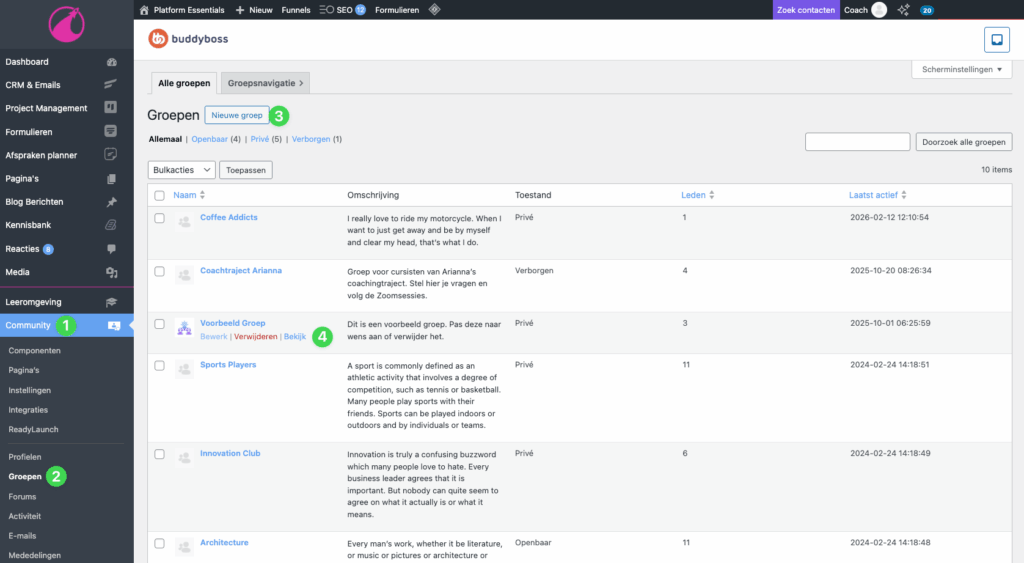Toggle the select-all checkbox in table header
Image resolution: width=1024 pixels, height=563 pixels.
point(160,195)
